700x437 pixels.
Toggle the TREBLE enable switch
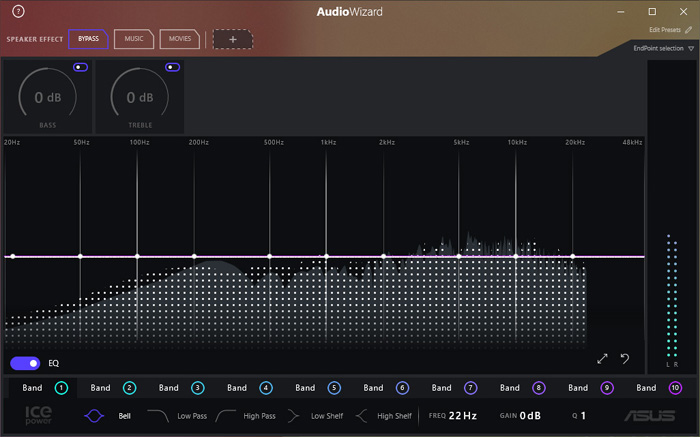pos(172,67)
